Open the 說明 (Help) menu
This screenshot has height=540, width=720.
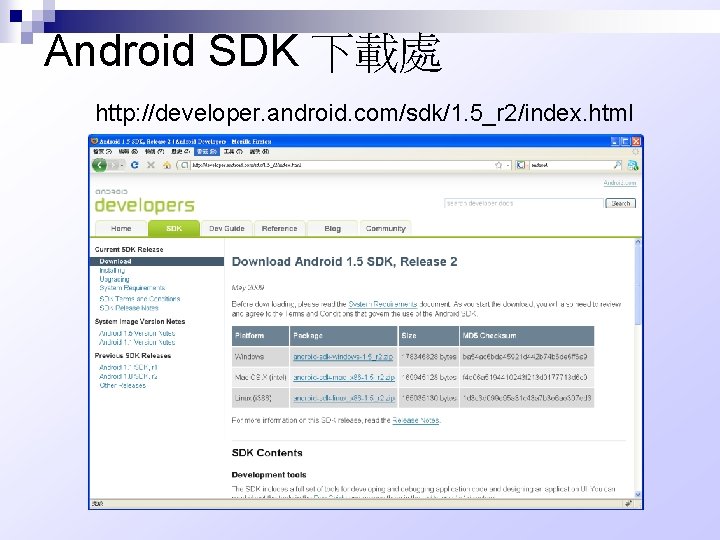pyautogui.click(x=259, y=151)
